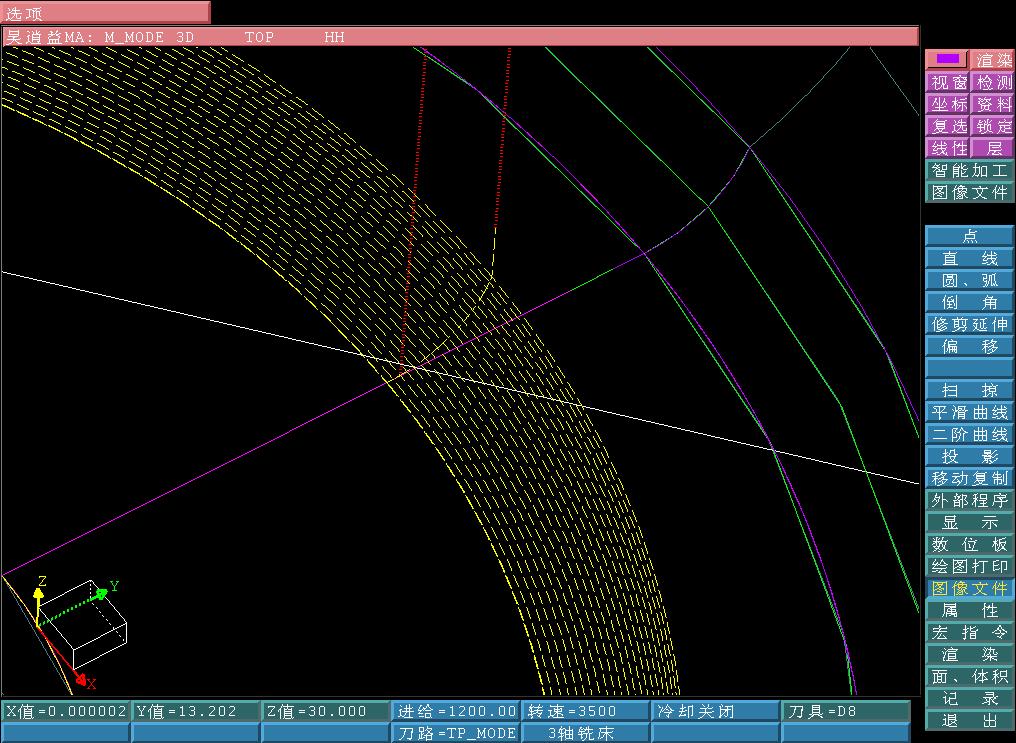Click the 进给=1200.00 feed rate field
This screenshot has width=1016, height=743.
456,711
